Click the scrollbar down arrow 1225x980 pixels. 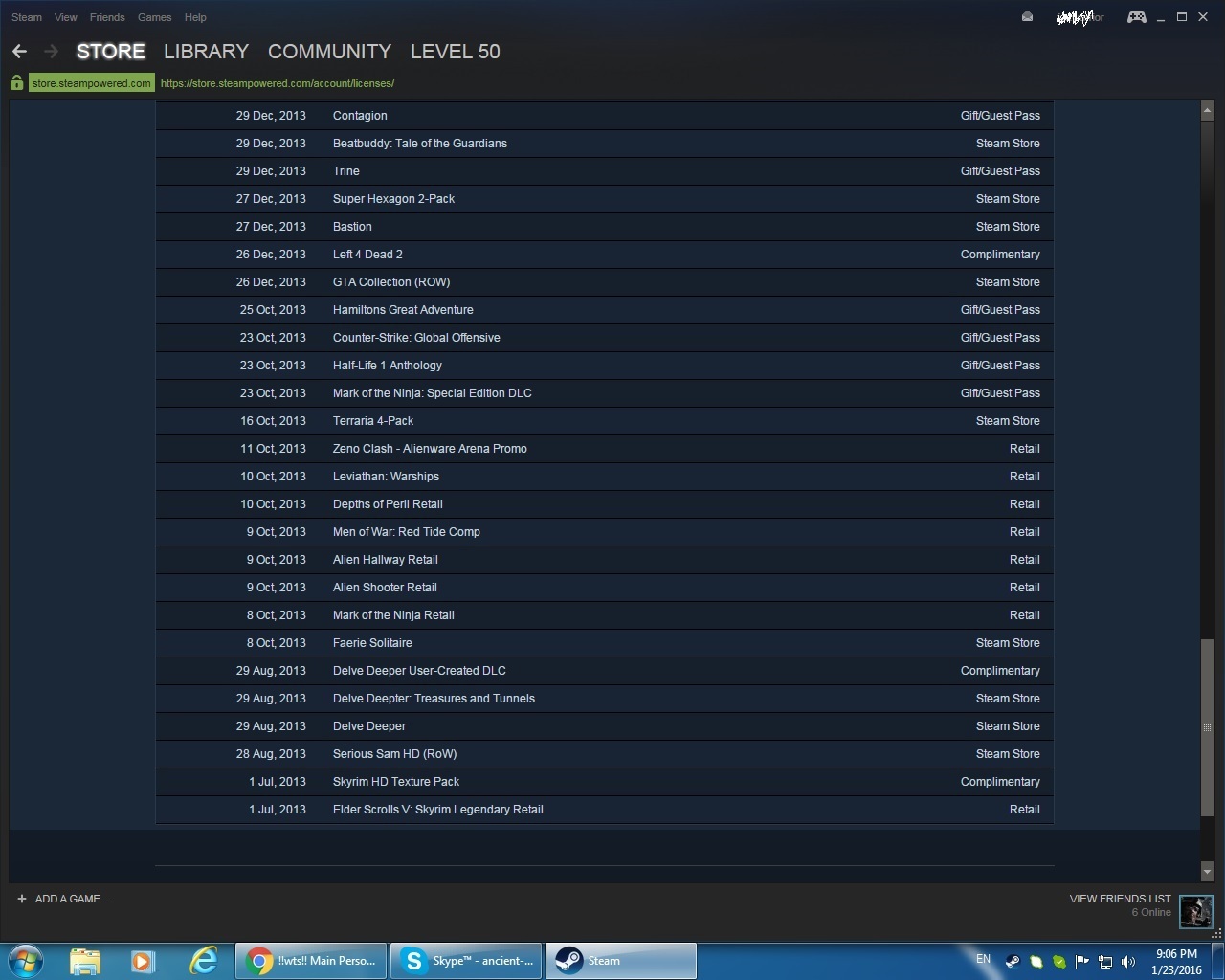[1207, 872]
